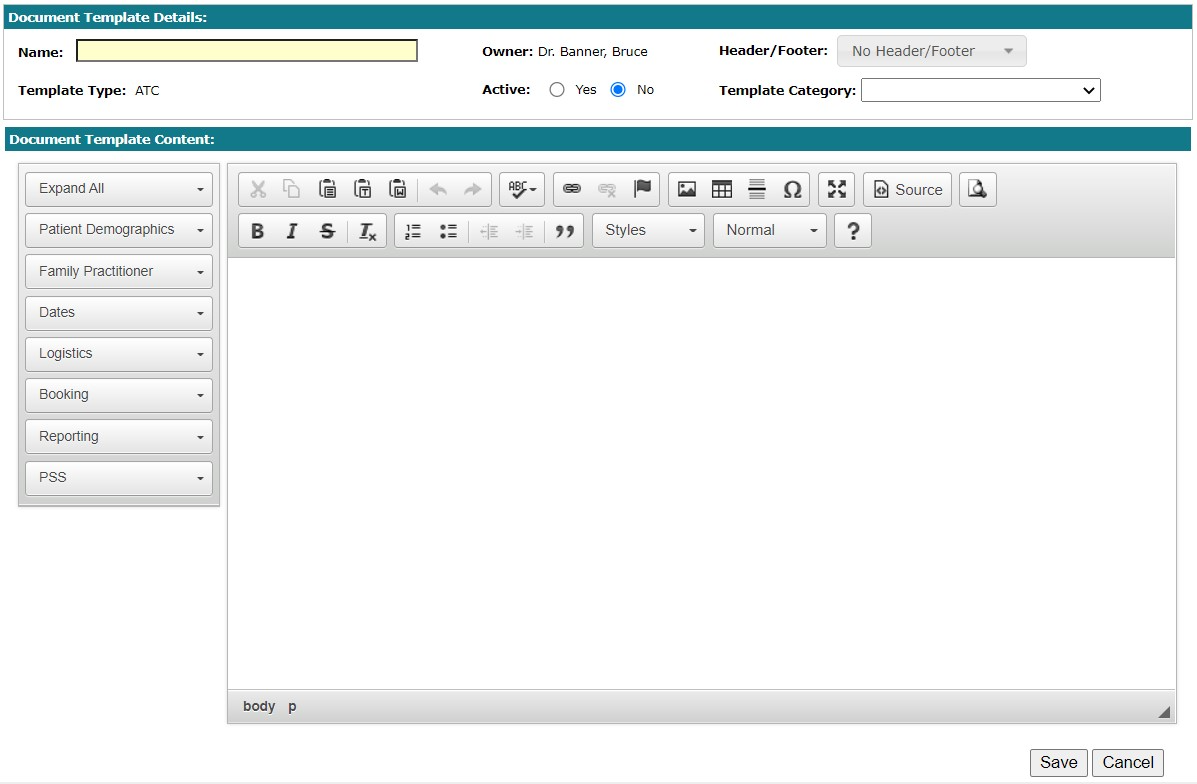Open the editor help question mark
This screenshot has width=1197, height=784.
[x=853, y=231]
